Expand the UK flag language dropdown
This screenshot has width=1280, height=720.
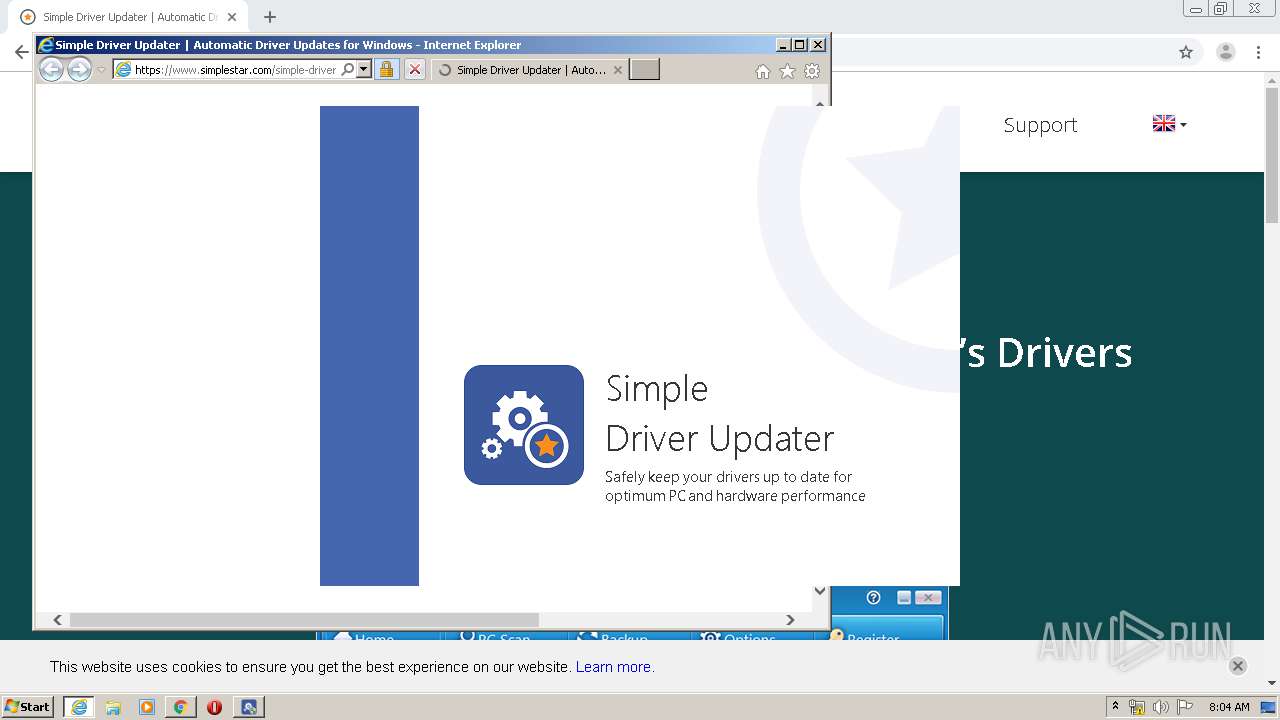(1169, 124)
